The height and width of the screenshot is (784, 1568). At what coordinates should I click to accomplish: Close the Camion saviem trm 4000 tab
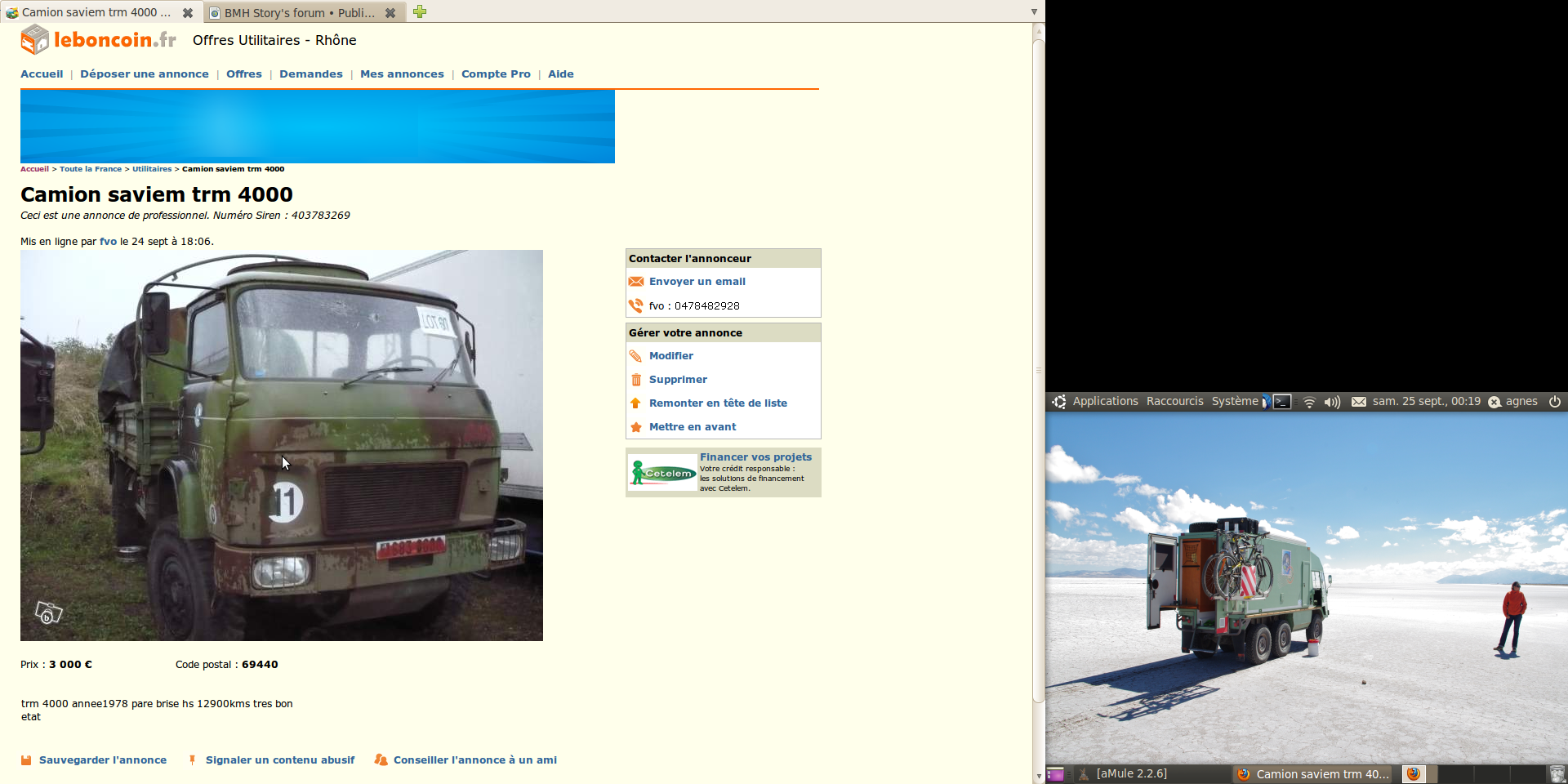coord(188,12)
